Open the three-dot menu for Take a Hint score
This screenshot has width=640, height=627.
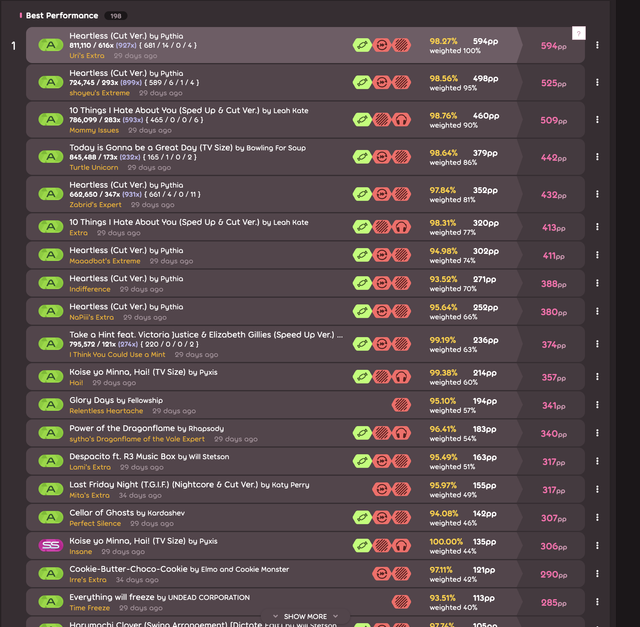597,344
